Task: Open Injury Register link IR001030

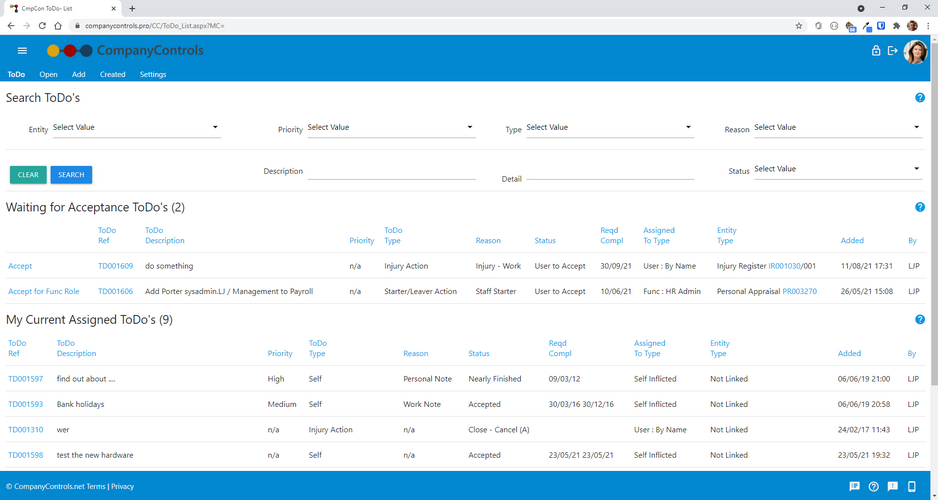Action: (x=784, y=266)
